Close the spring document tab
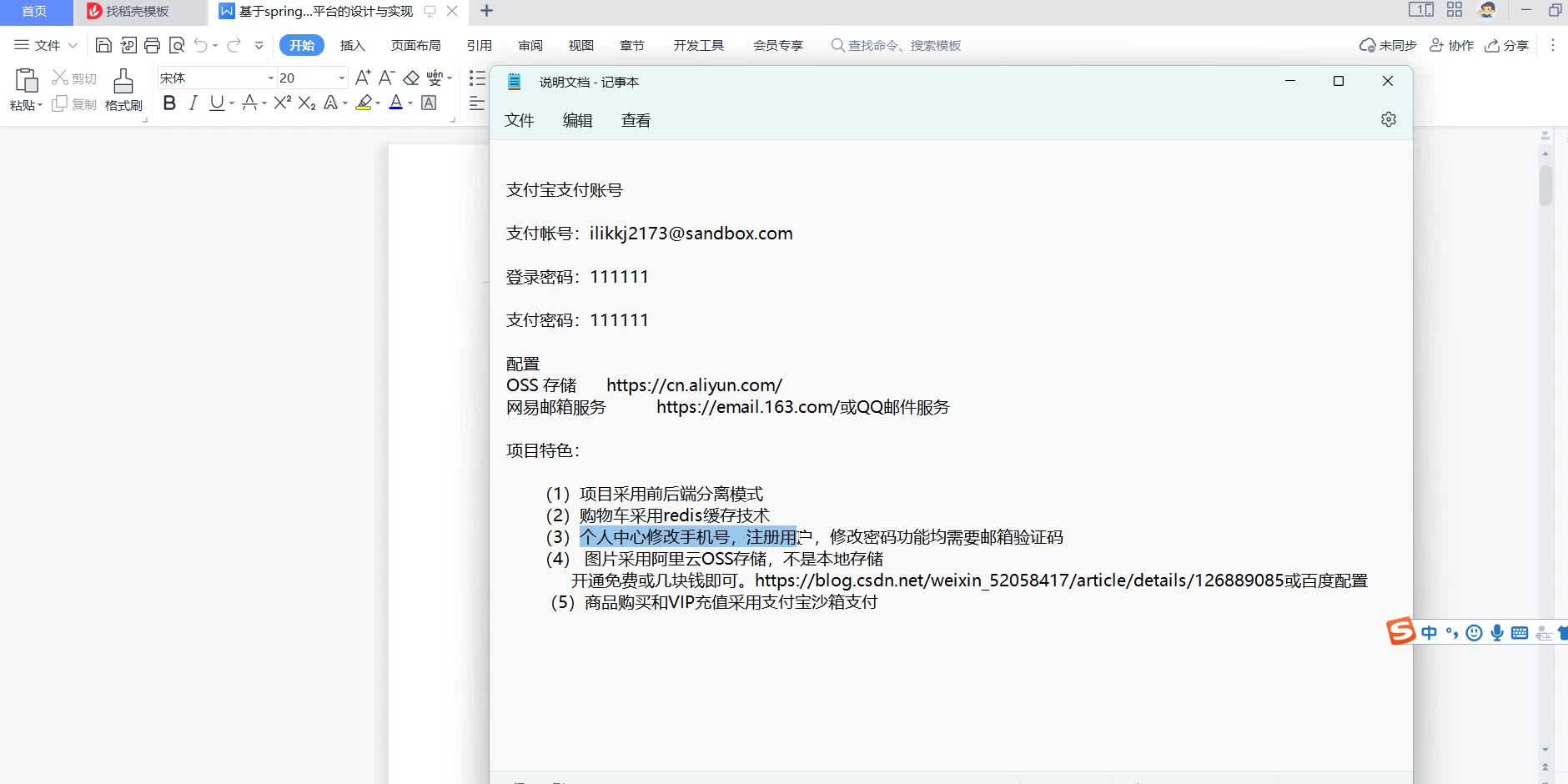Image resolution: width=1568 pixels, height=784 pixels. point(452,11)
